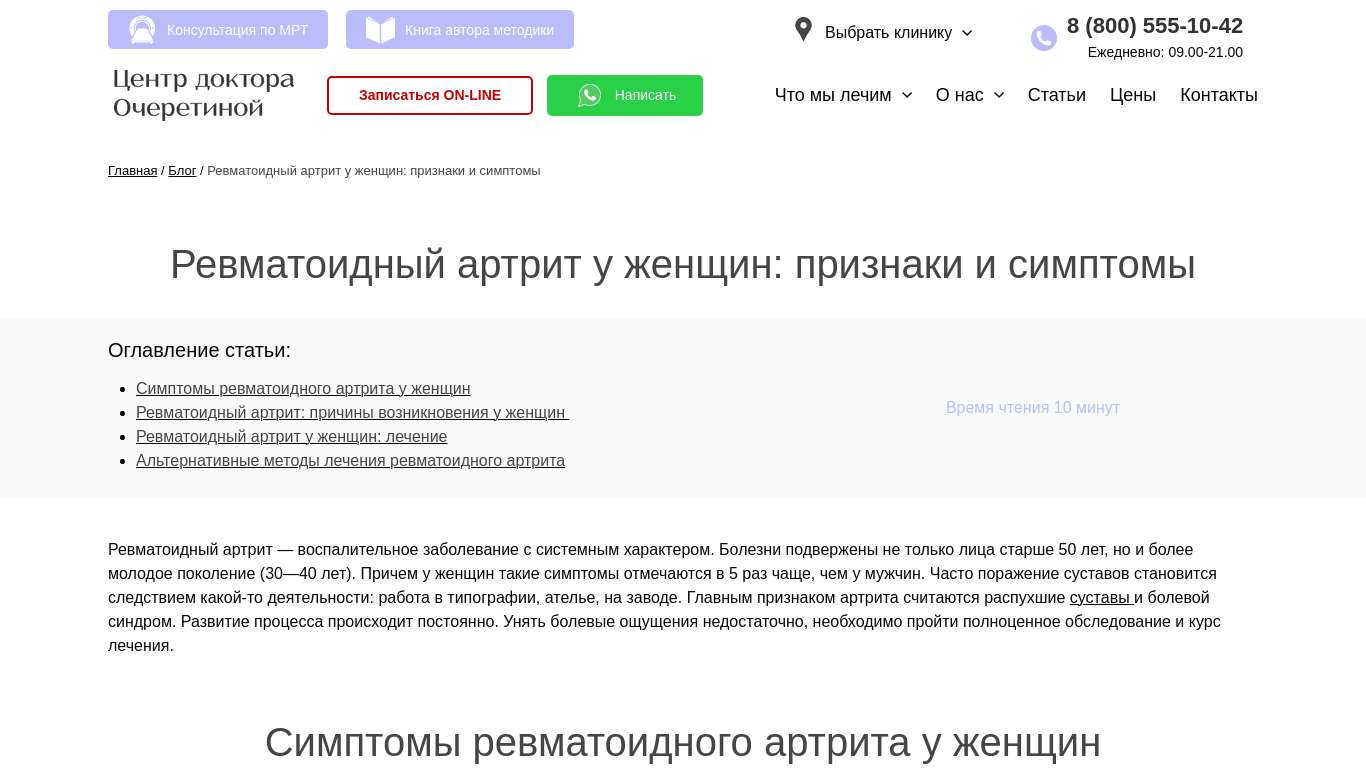Expand the Выбрать клинику dropdown
Screen dimensions: 1366x768
click(x=897, y=33)
